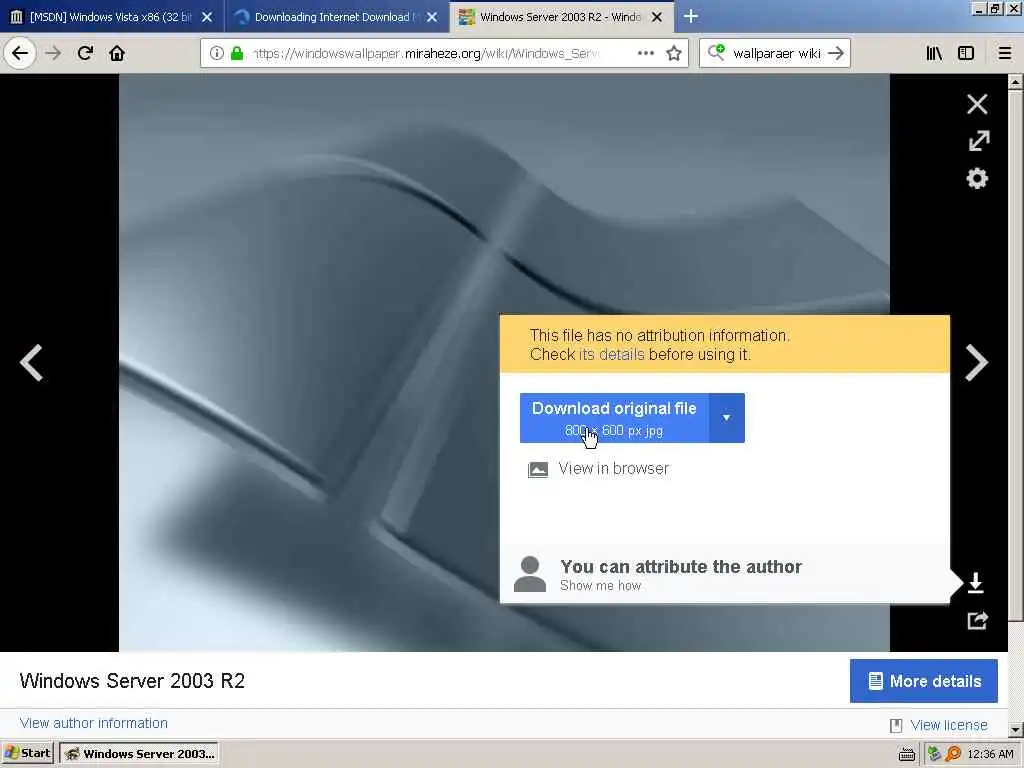Click the keyboard icon in system tray
The height and width of the screenshot is (768, 1024).
pos(906,754)
